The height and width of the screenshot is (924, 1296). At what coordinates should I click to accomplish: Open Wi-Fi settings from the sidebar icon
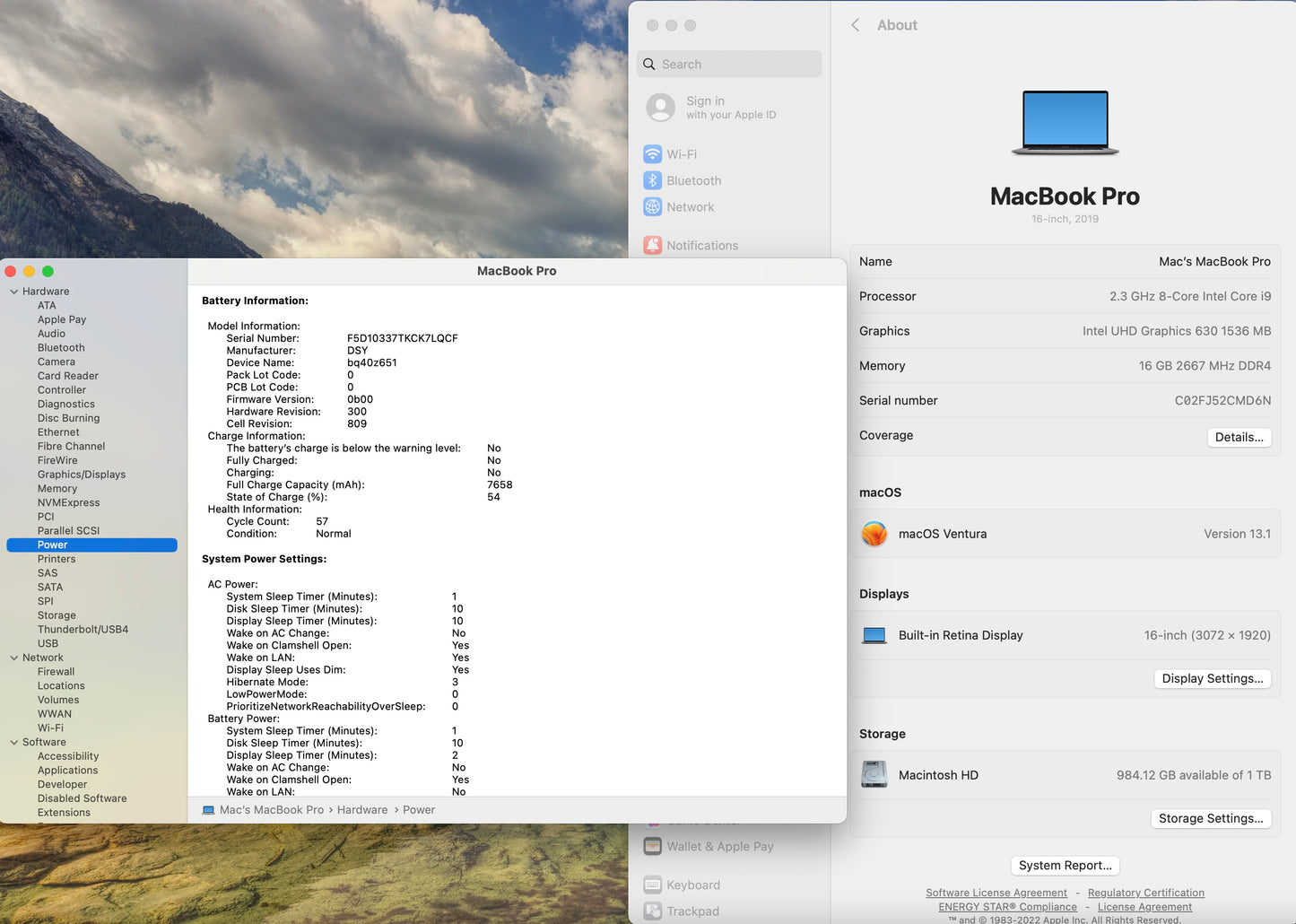tap(652, 153)
